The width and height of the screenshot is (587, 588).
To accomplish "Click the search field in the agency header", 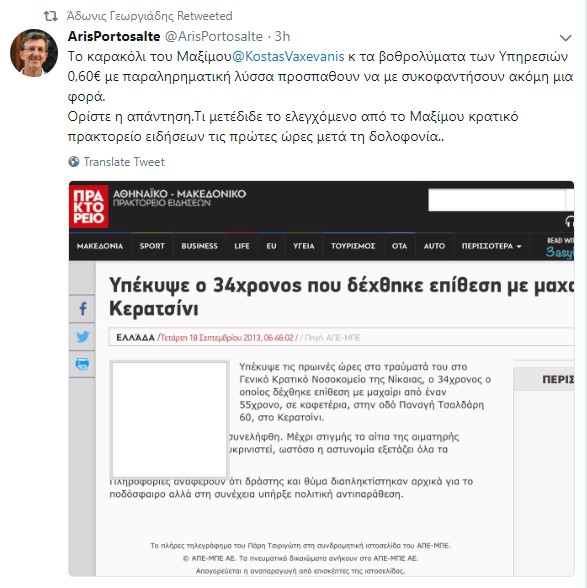I will tap(497, 200).
